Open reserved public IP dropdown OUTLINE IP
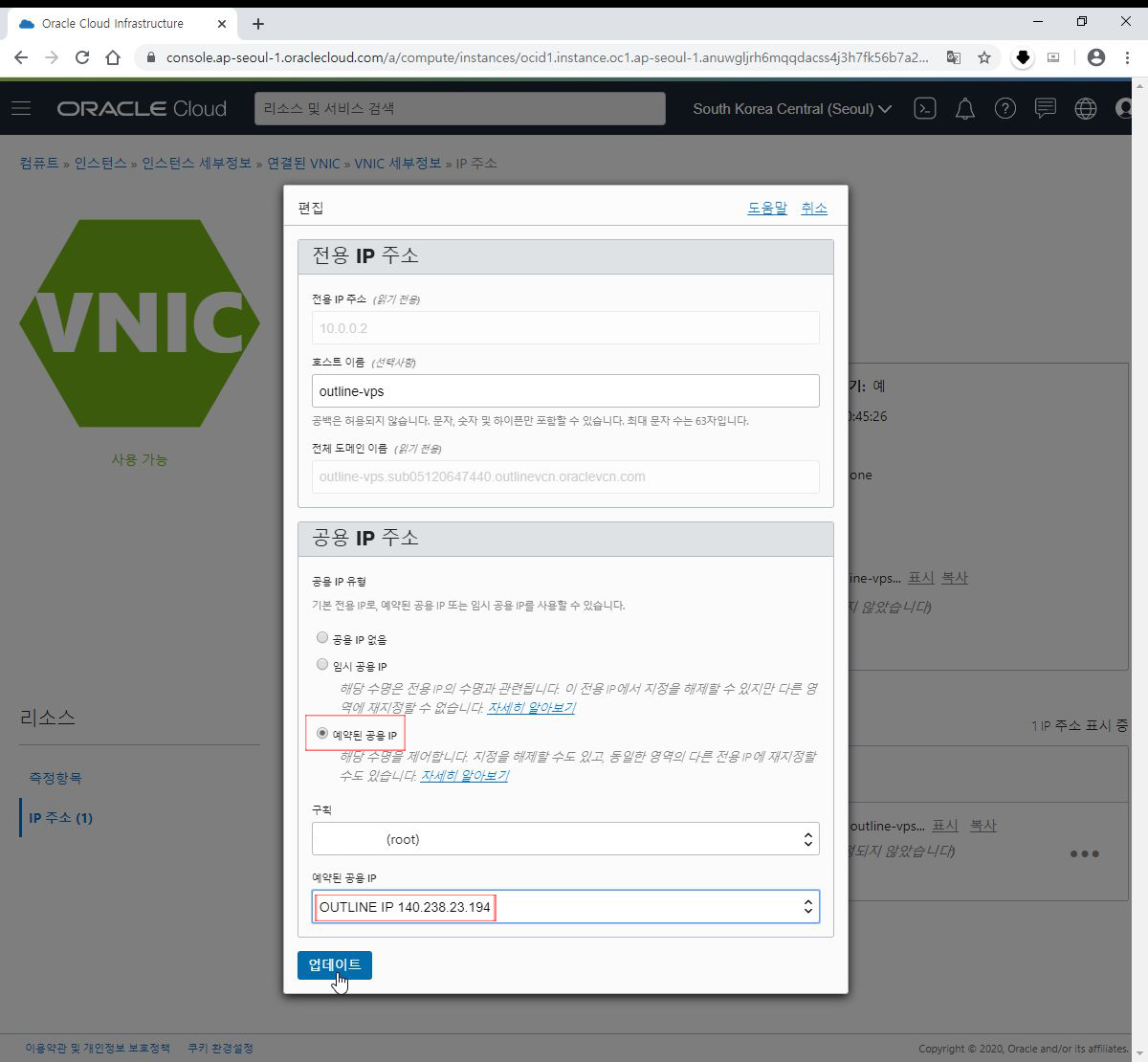Screen dimensions: 1148x1062 click(565, 907)
